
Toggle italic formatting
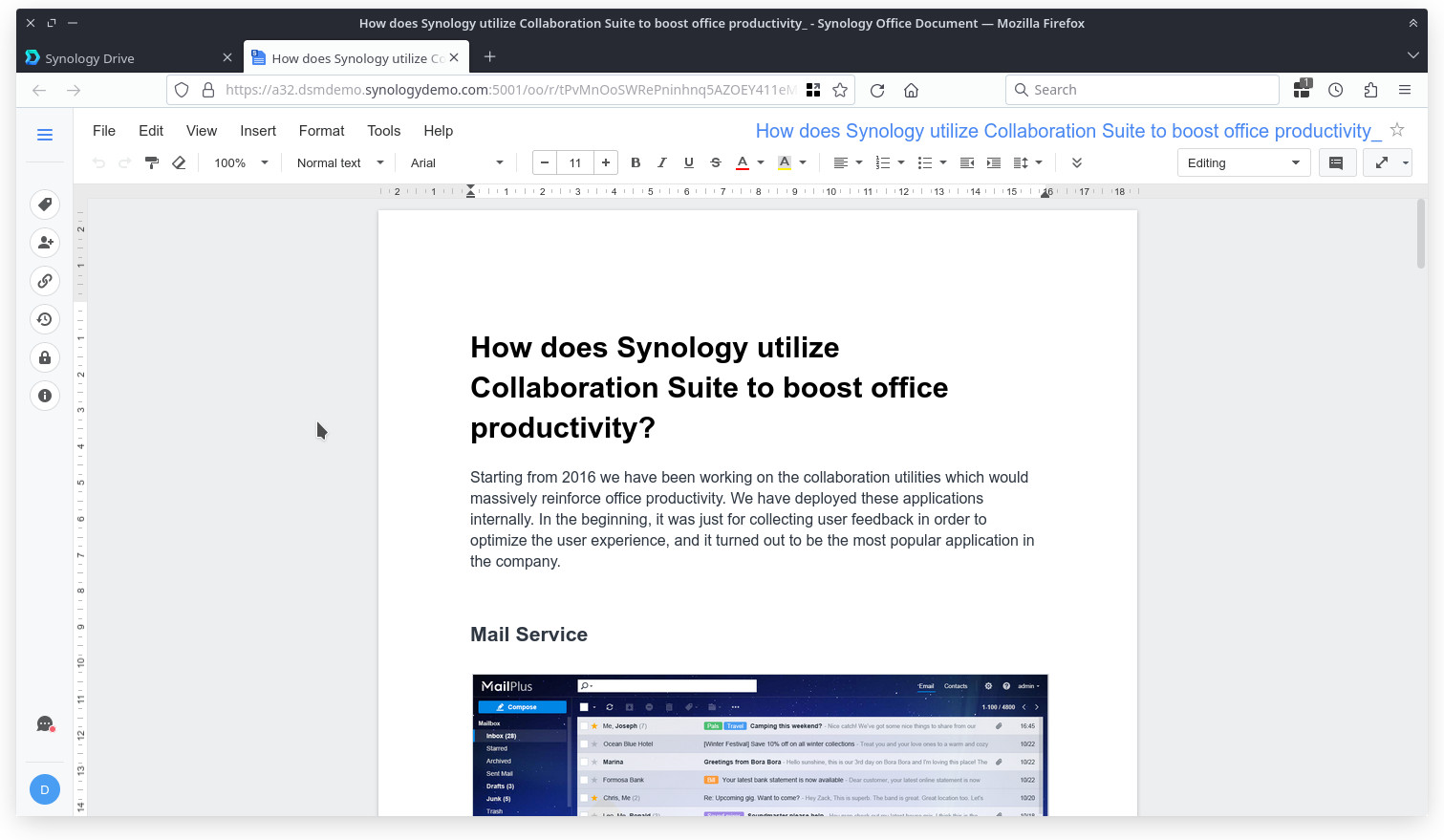(x=662, y=162)
